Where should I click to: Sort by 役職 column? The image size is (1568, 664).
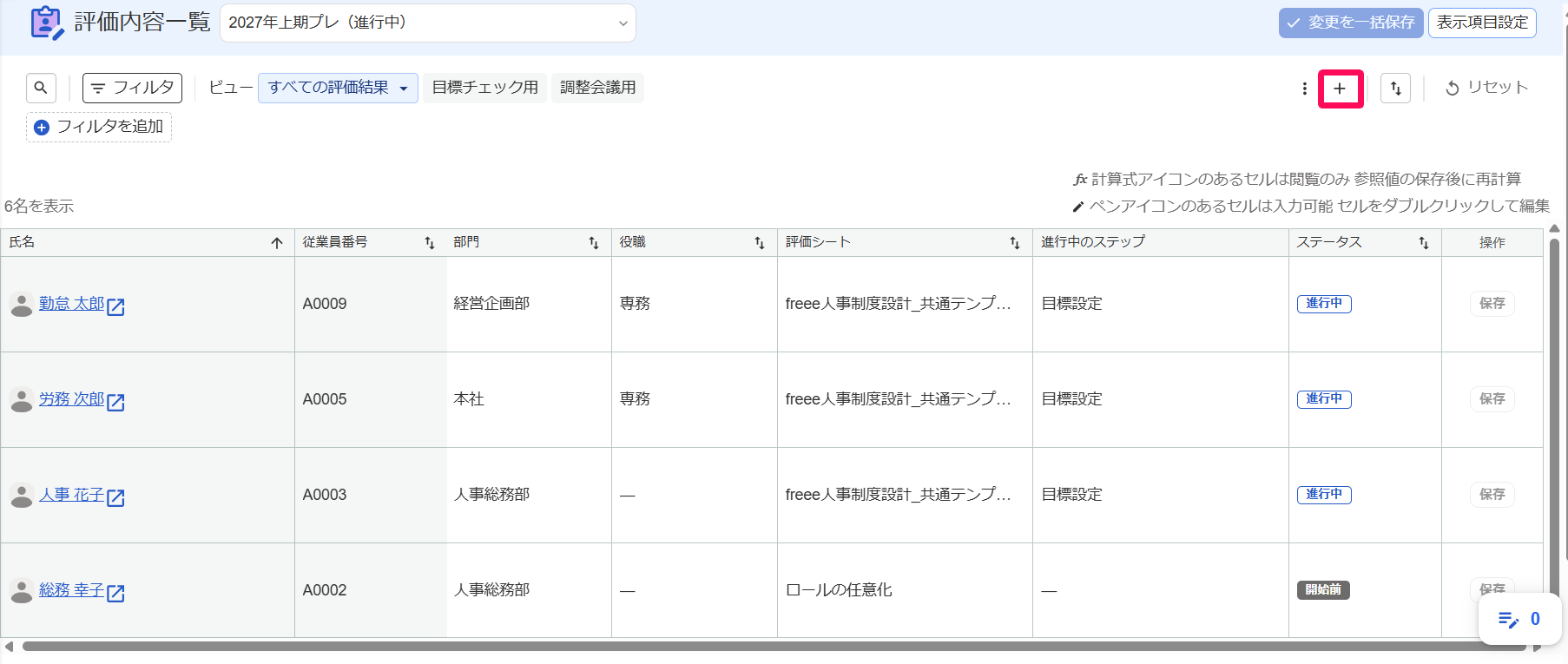(x=760, y=243)
